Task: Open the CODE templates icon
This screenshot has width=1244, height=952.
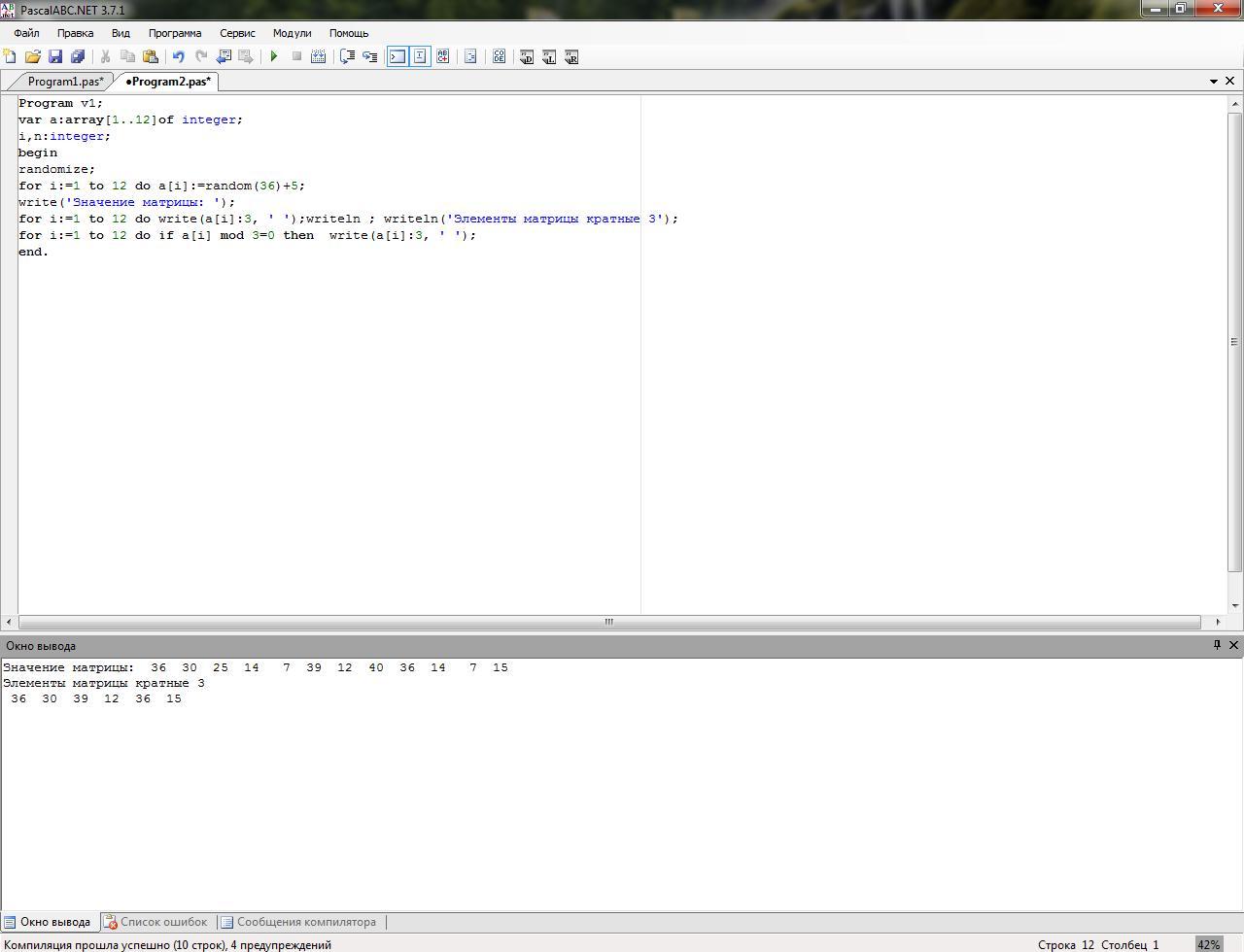Action: pos(499,56)
